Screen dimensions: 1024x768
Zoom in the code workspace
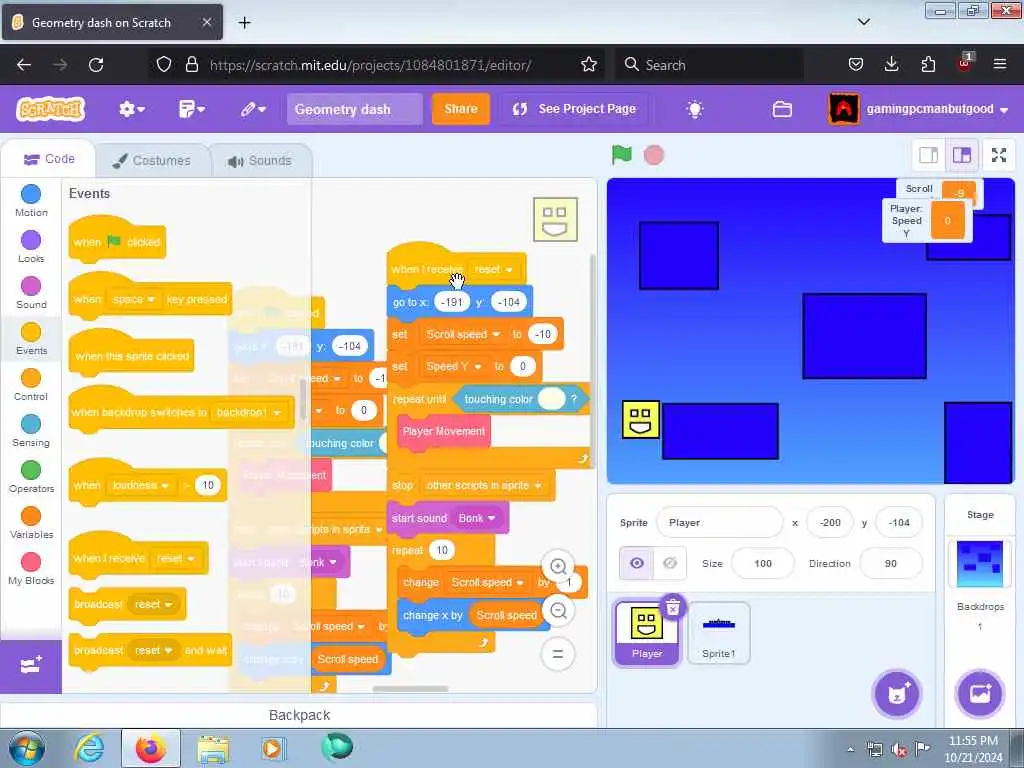point(558,566)
